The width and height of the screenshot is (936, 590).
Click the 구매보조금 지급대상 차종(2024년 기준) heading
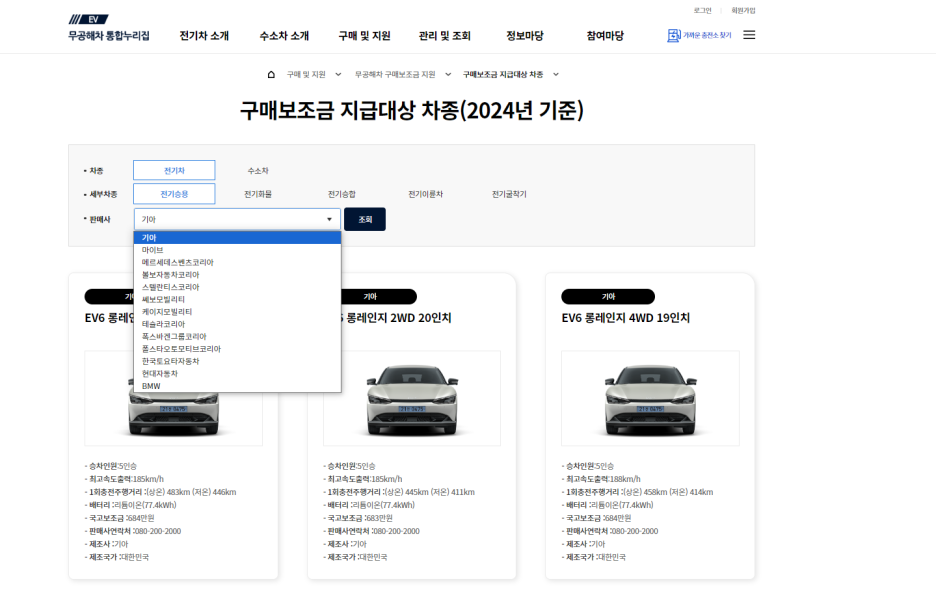pyautogui.click(x=411, y=110)
